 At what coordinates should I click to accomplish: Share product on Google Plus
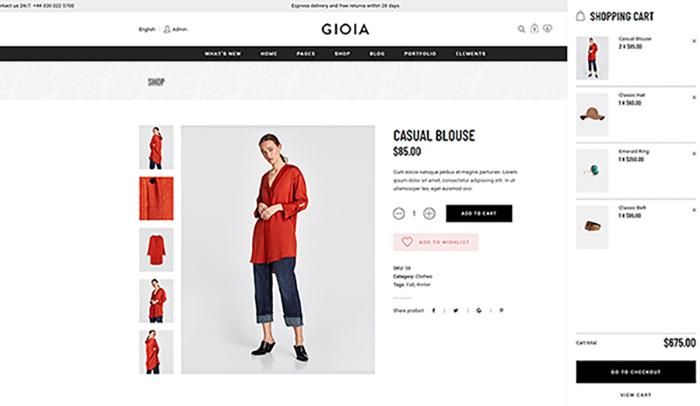[479, 310]
